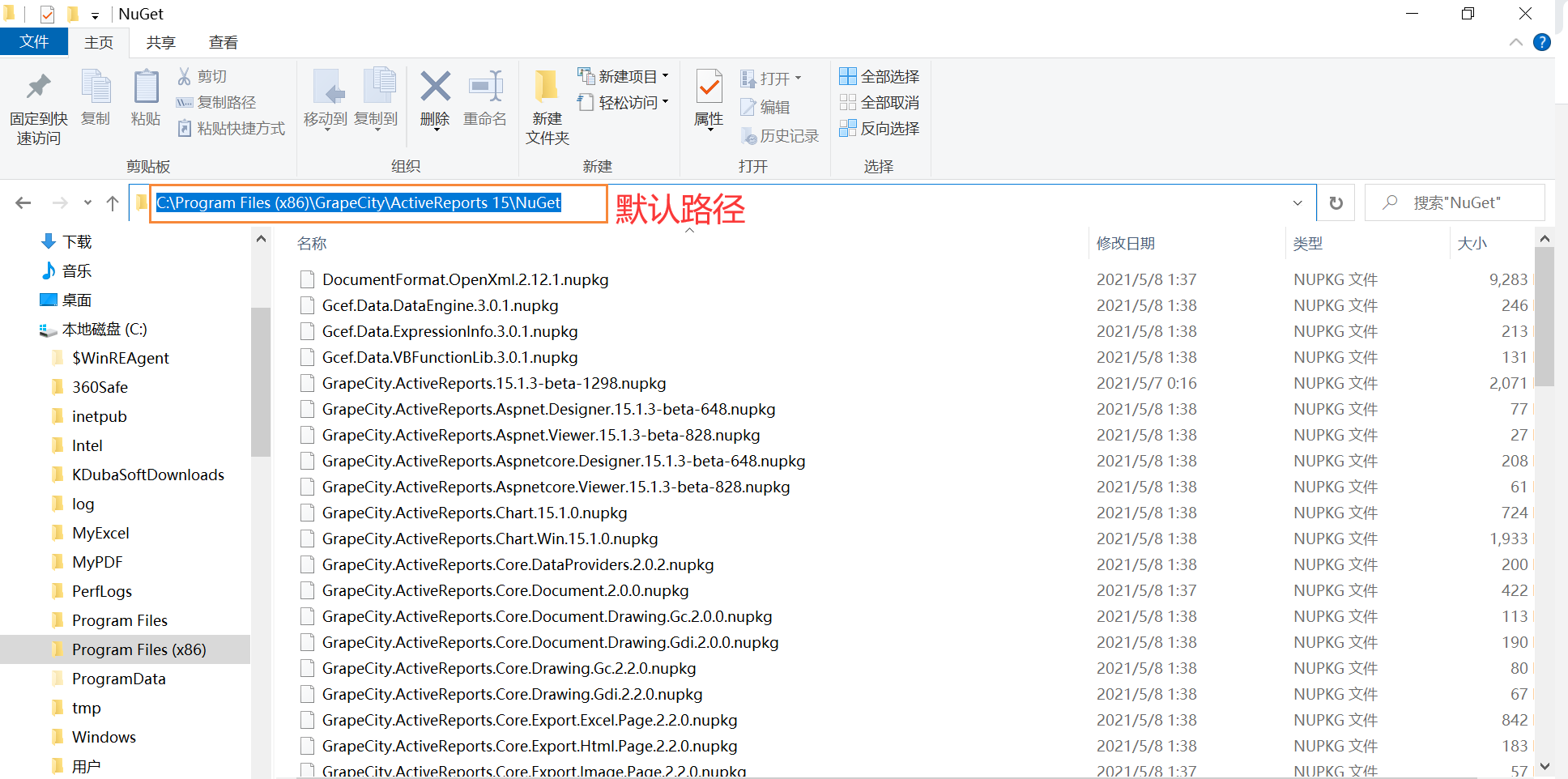Go back to previous folder
This screenshot has width=1568, height=779.
23,202
